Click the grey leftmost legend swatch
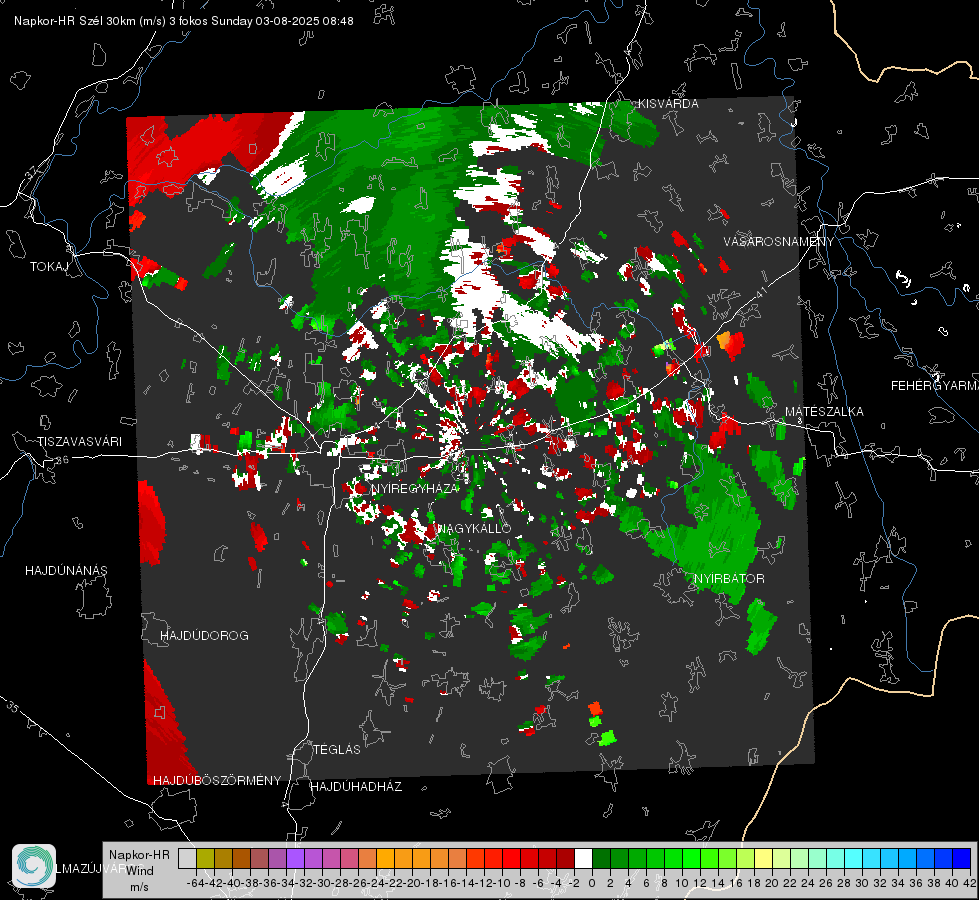This screenshot has width=979, height=900. [x=187, y=859]
